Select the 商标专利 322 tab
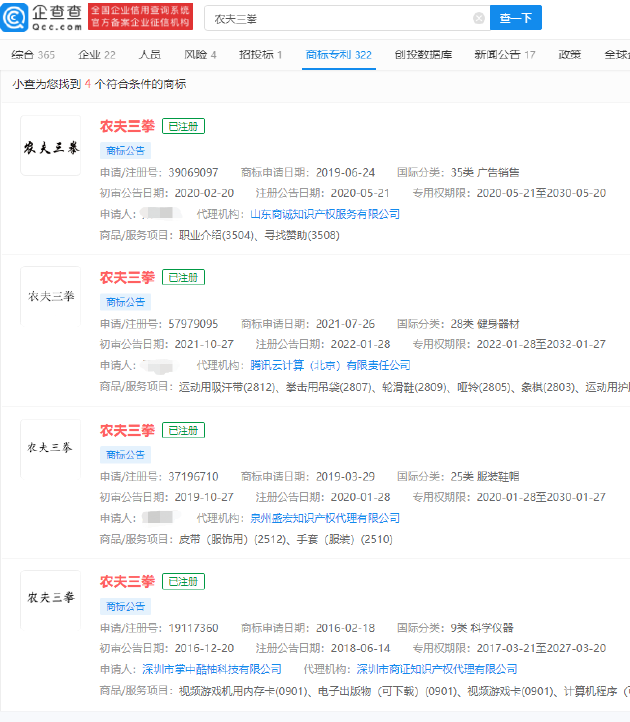The height and width of the screenshot is (722, 630). pos(339,55)
